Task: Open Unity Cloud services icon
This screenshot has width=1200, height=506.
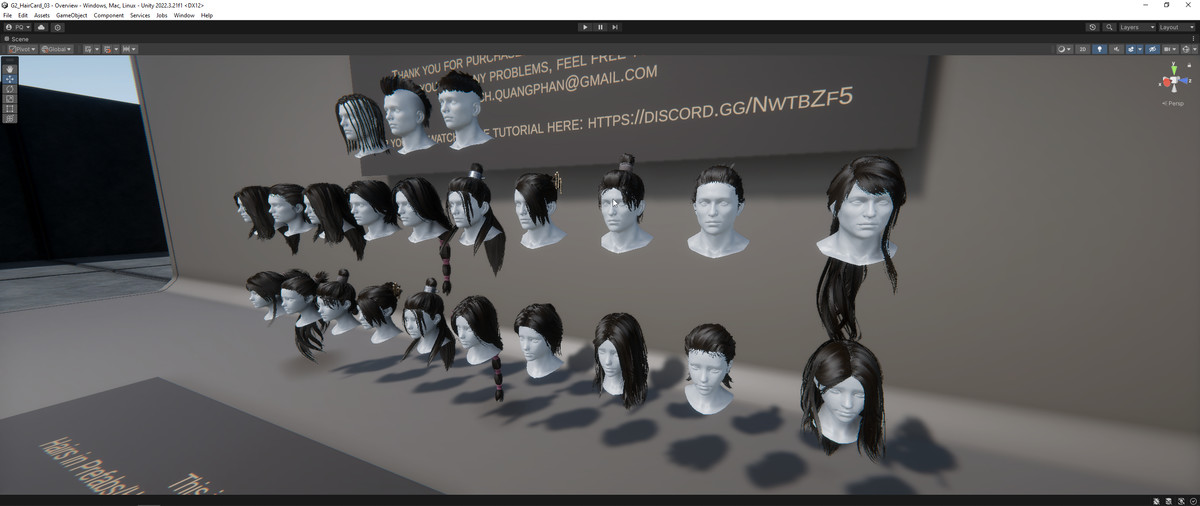Action: [x=41, y=27]
